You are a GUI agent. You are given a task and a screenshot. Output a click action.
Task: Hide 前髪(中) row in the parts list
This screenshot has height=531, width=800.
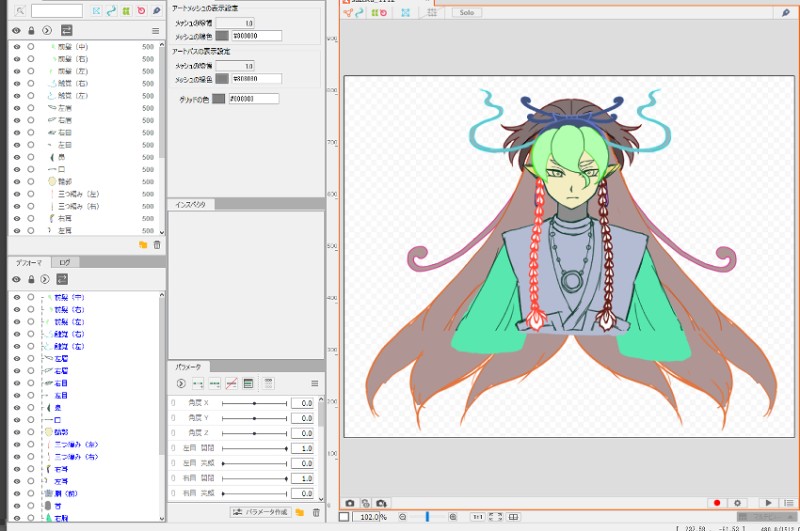coord(17,46)
